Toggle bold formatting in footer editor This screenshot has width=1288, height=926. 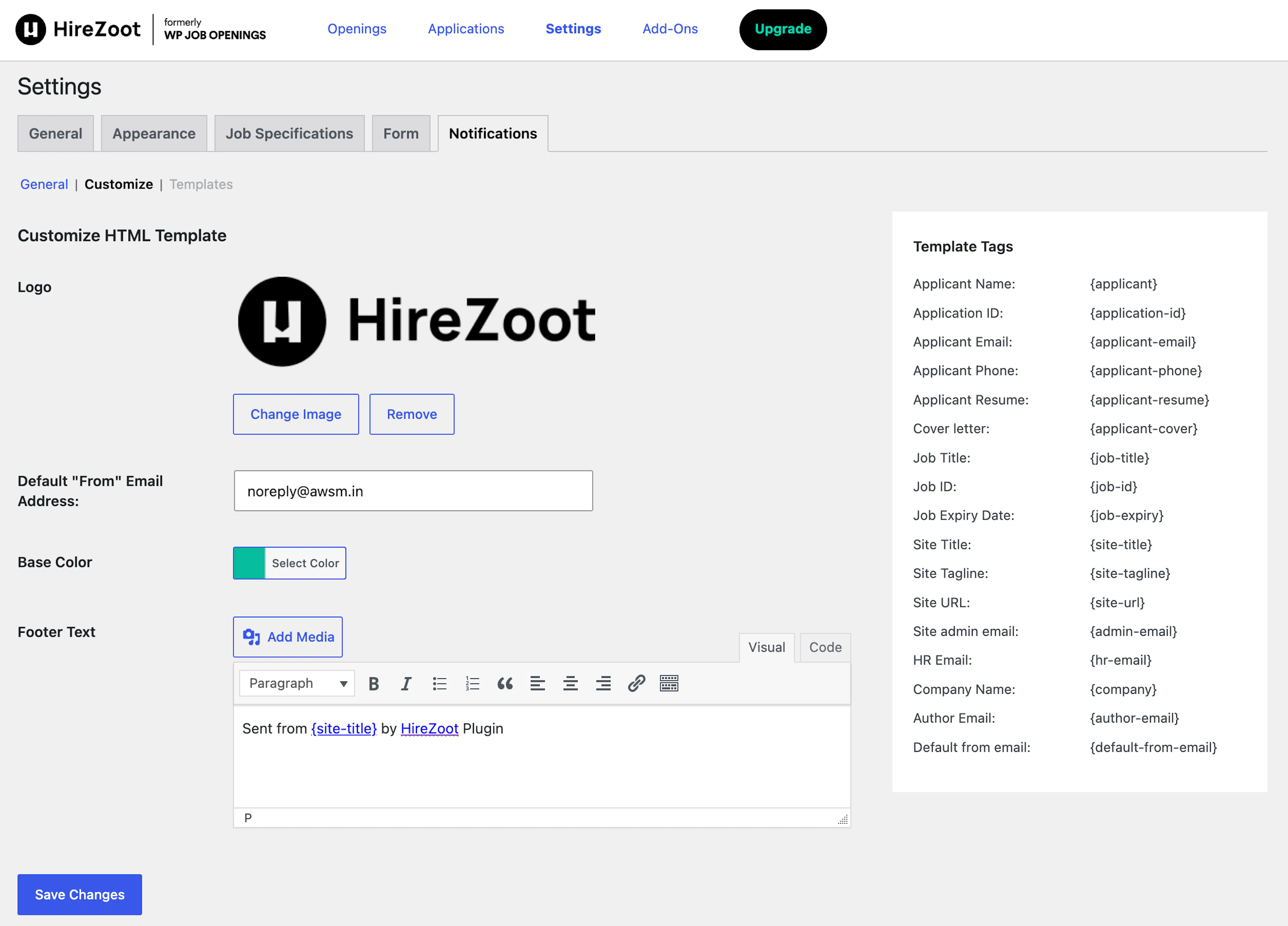[x=373, y=683]
